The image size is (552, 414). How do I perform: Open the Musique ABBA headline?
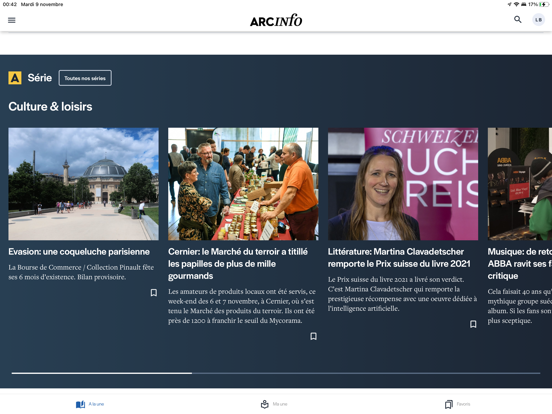520,264
